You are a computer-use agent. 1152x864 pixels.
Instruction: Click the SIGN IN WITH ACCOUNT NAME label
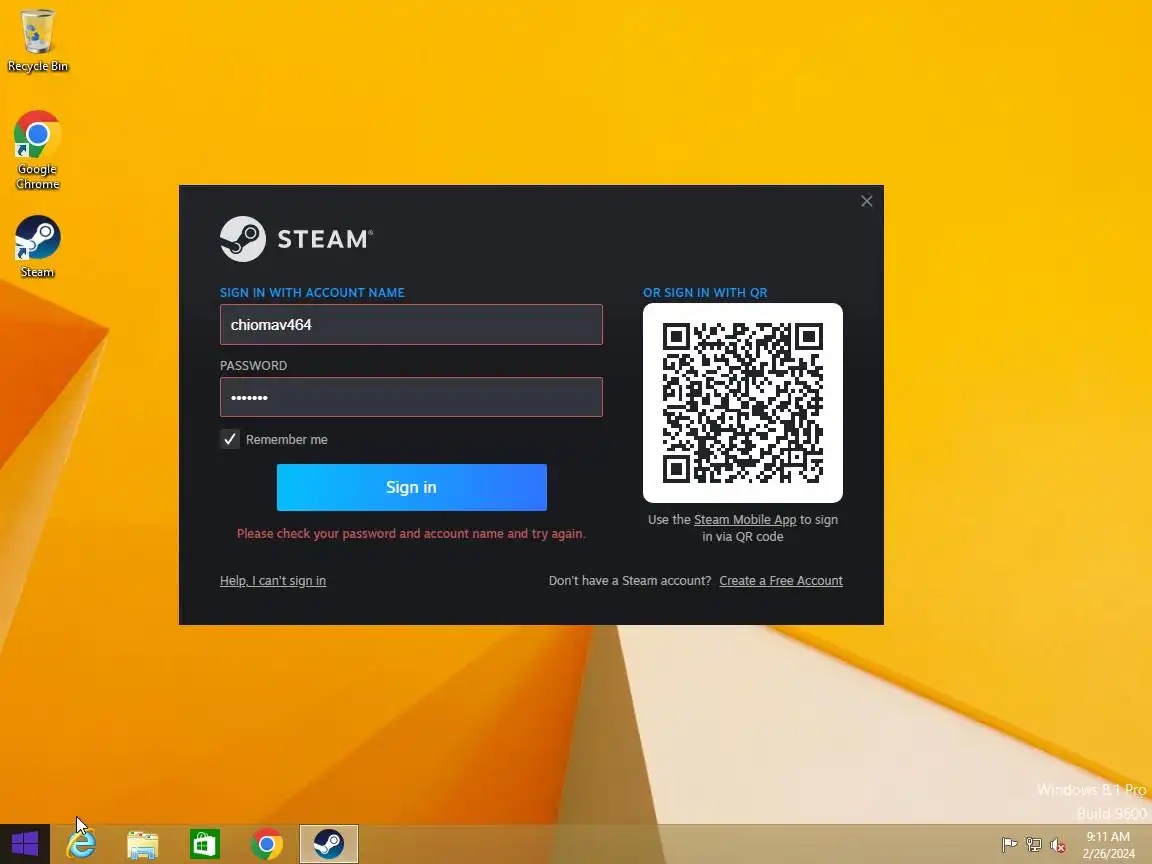(312, 292)
